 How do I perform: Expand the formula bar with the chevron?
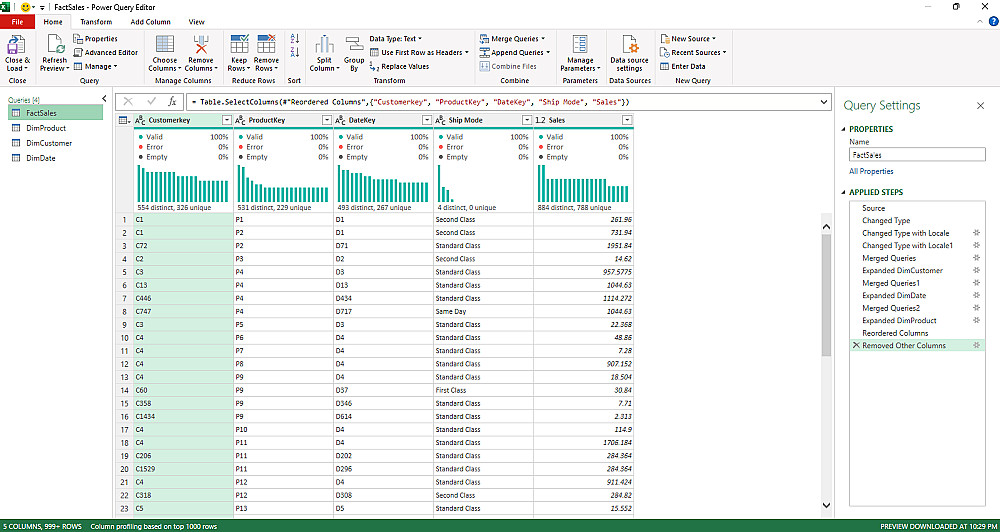823,101
